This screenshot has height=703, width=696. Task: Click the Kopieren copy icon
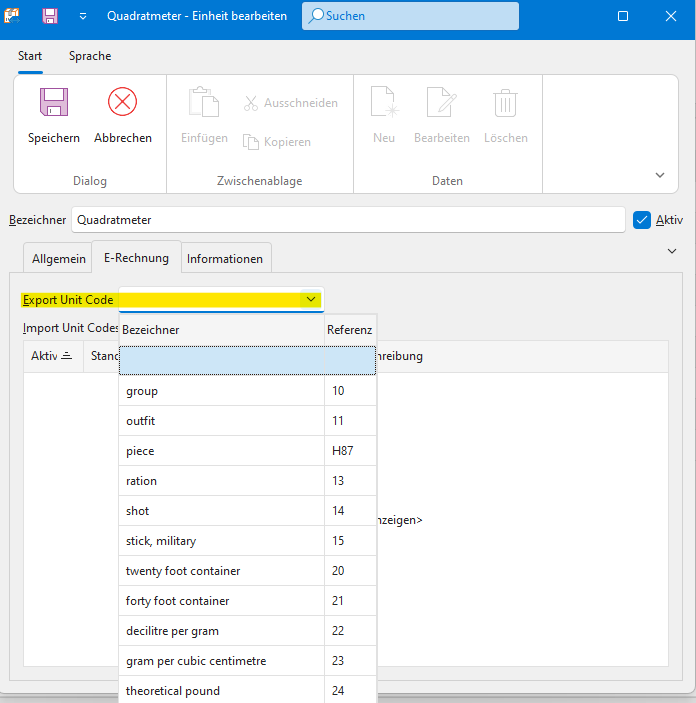tap(251, 142)
